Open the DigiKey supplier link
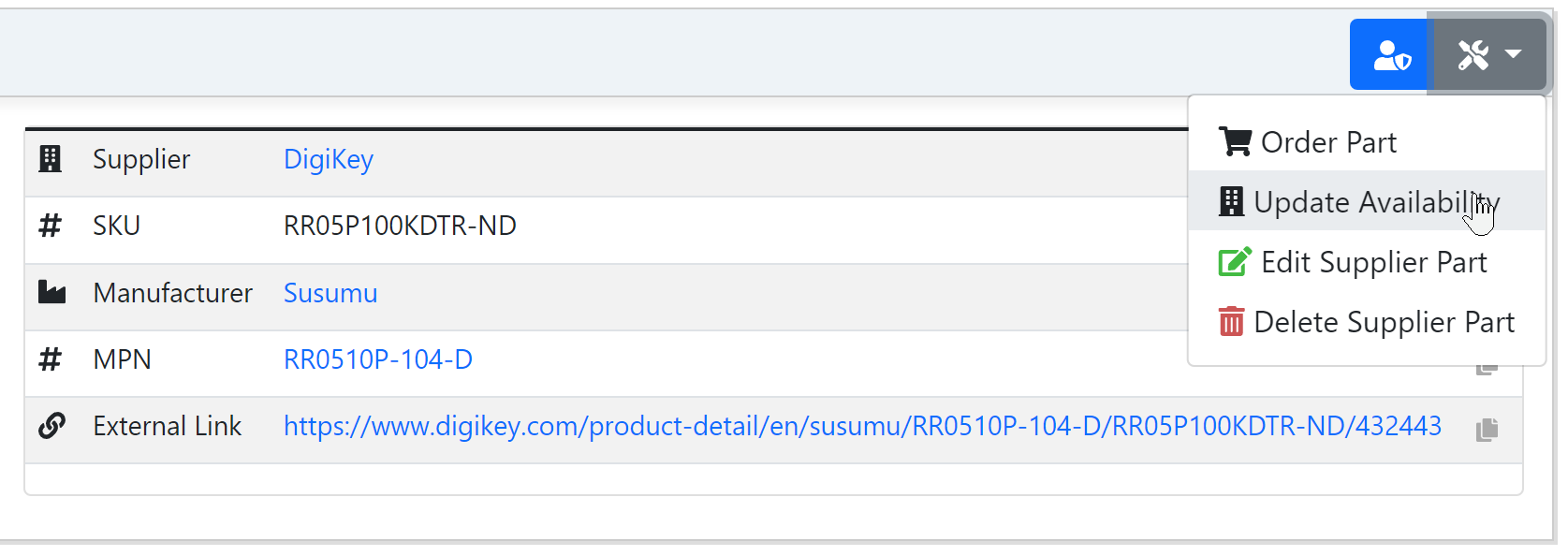The width and height of the screenshot is (1568, 556). pyautogui.click(x=328, y=159)
